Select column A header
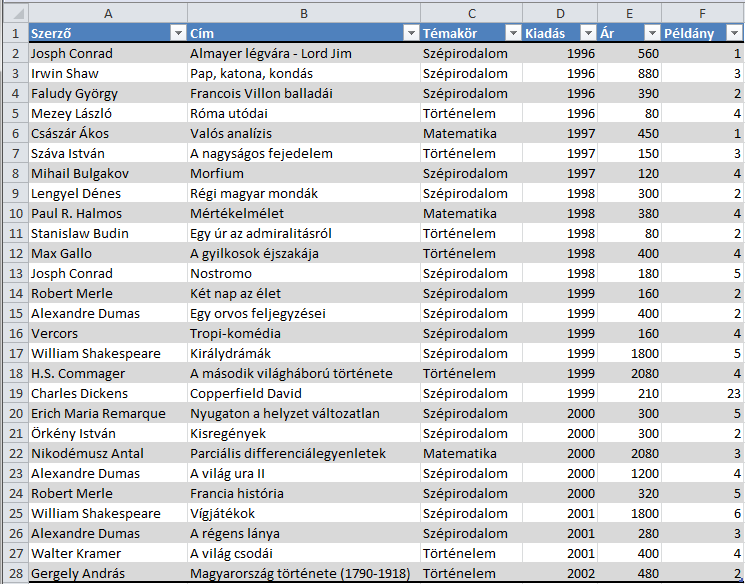The width and height of the screenshot is (745, 584). [x=108, y=14]
